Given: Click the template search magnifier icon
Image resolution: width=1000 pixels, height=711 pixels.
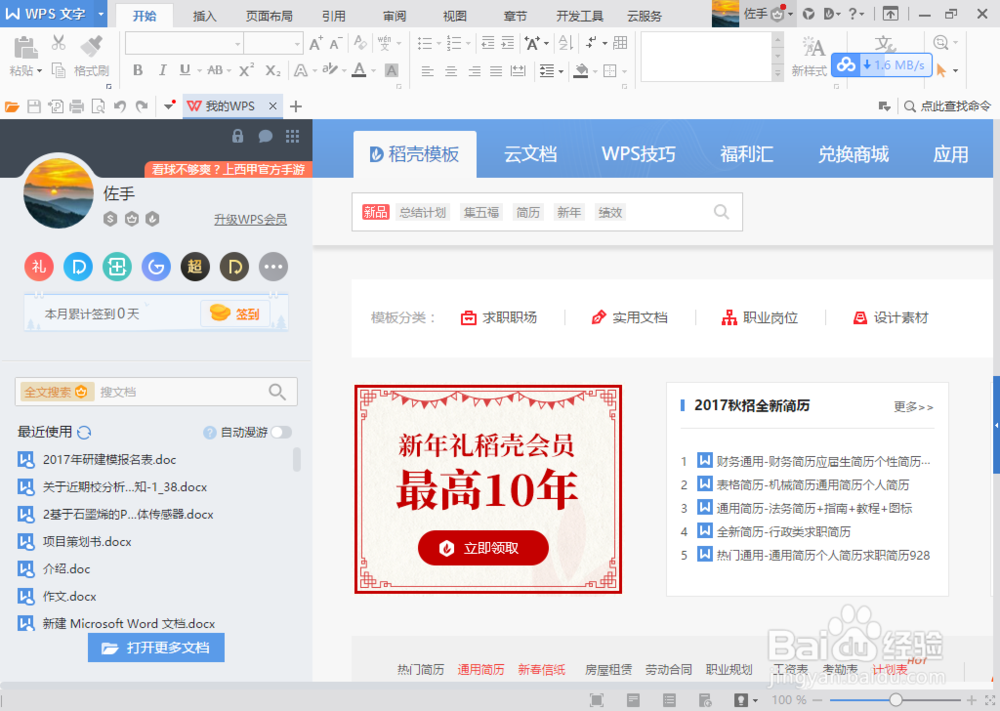Looking at the screenshot, I should click(x=721, y=212).
